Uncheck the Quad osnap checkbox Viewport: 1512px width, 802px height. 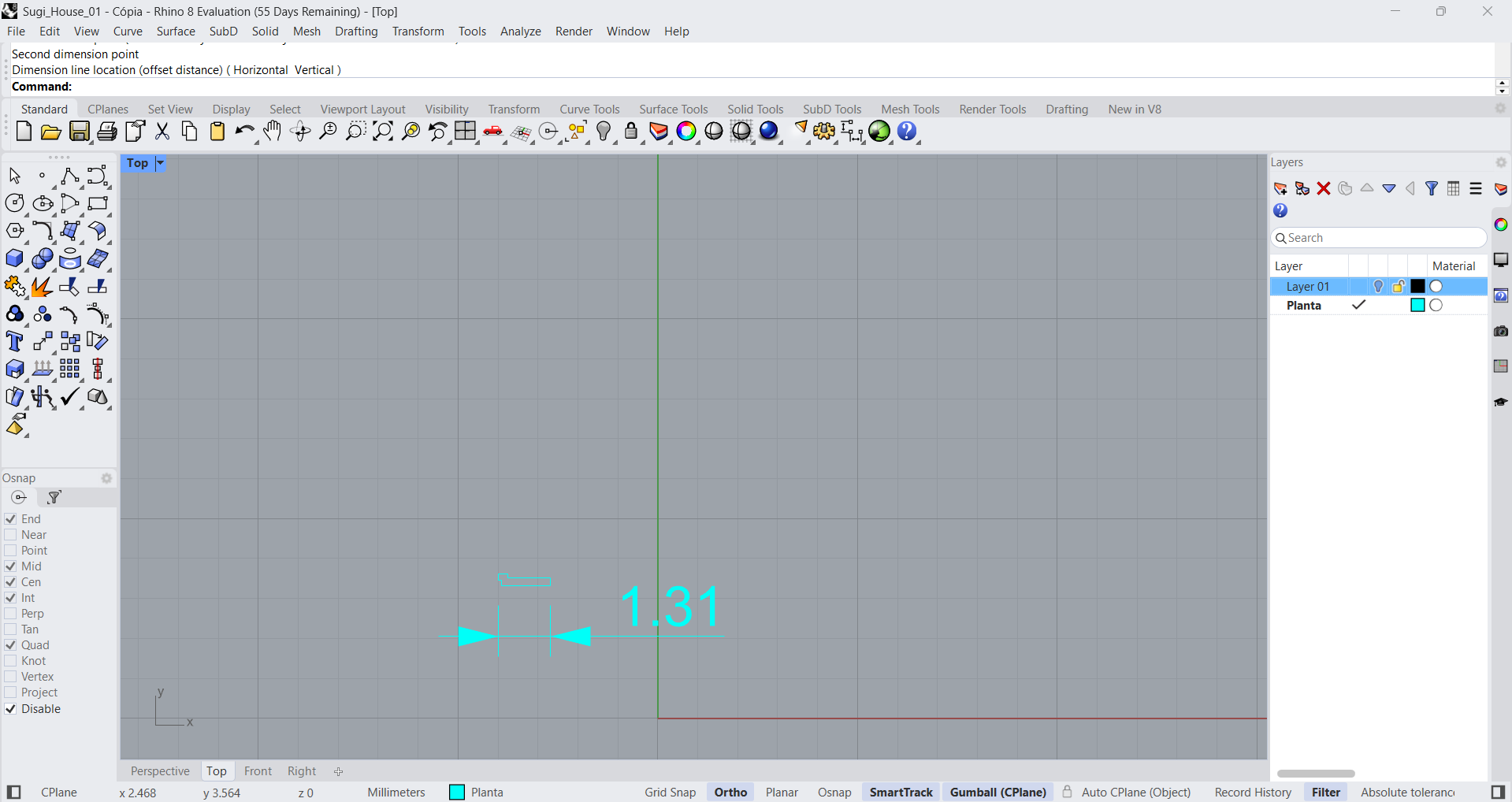(11, 645)
